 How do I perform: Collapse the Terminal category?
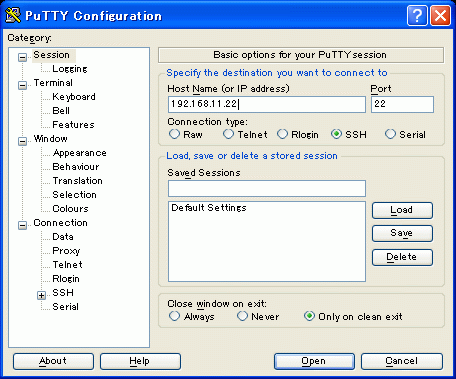(x=22, y=85)
